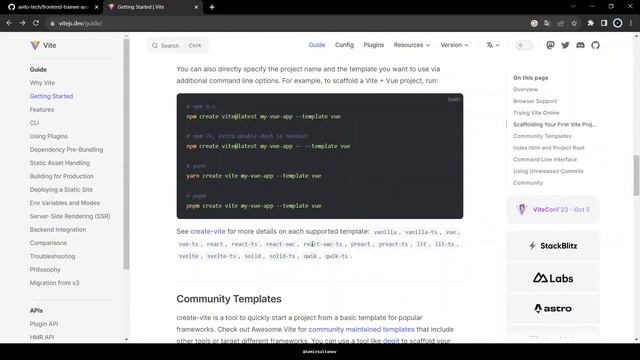Open Deploying a Static Site item
The image size is (640, 360).
pyautogui.click(x=61, y=189)
